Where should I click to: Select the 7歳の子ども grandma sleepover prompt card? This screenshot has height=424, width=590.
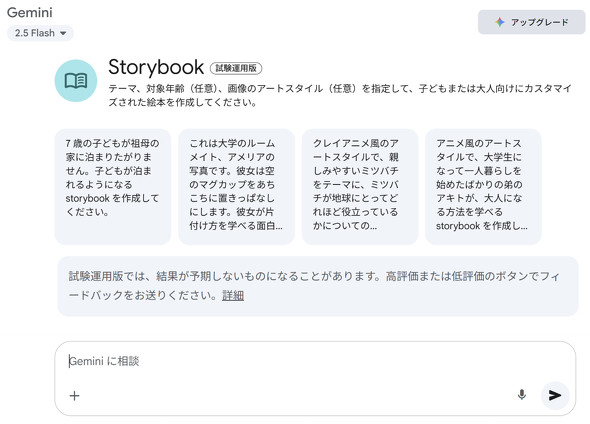(113, 187)
